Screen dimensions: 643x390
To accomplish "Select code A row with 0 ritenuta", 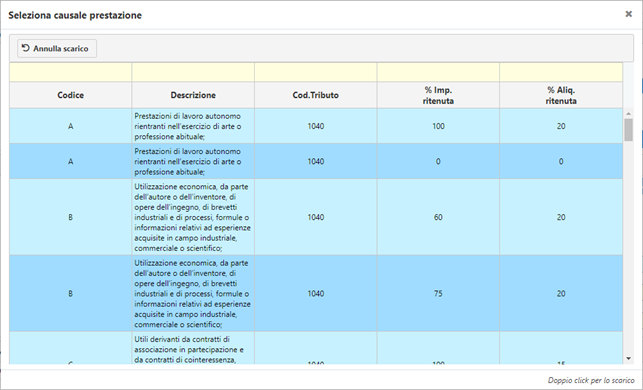I will point(316,161).
